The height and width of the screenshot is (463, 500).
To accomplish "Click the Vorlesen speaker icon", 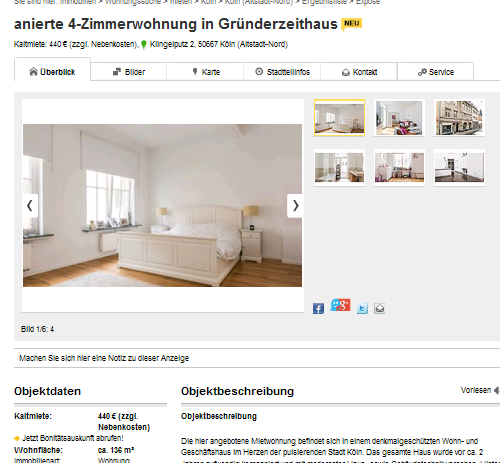I will (497, 390).
